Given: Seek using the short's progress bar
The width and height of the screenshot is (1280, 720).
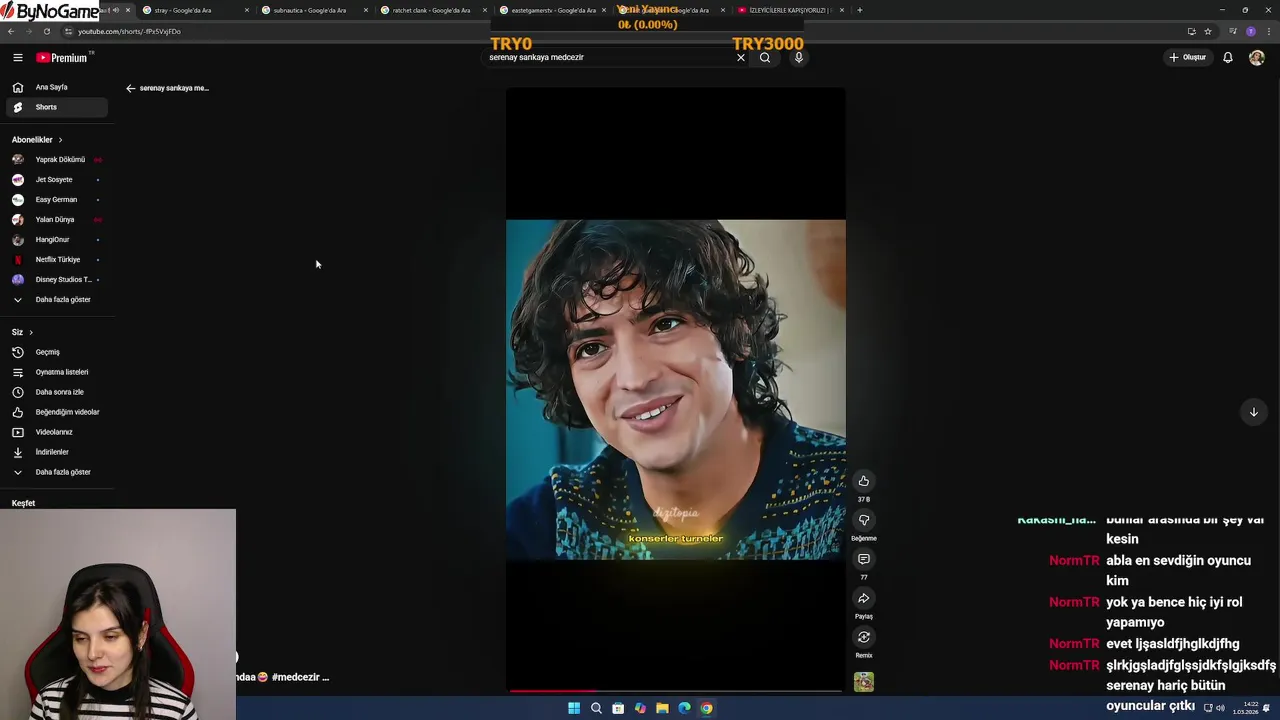Looking at the screenshot, I should 676,690.
